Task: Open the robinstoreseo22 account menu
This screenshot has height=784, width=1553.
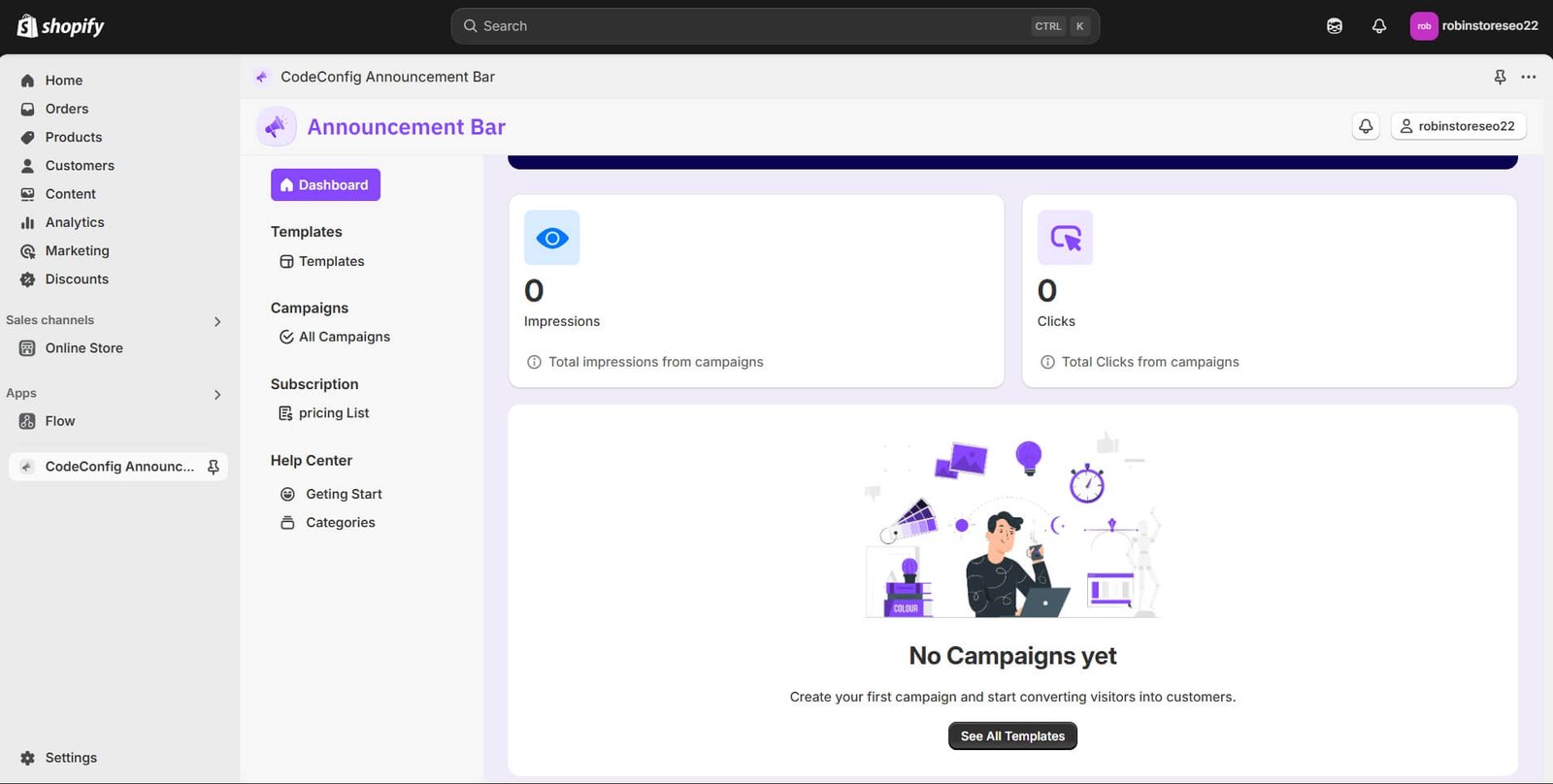Action: [1474, 26]
